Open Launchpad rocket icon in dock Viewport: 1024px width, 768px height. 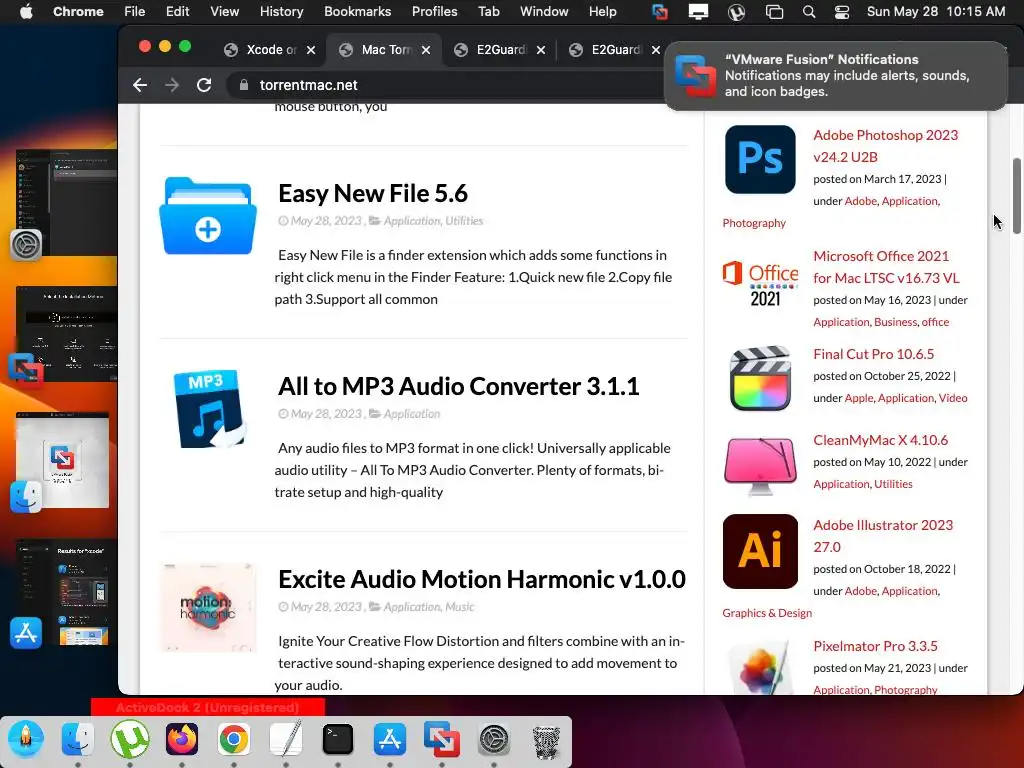[26, 739]
